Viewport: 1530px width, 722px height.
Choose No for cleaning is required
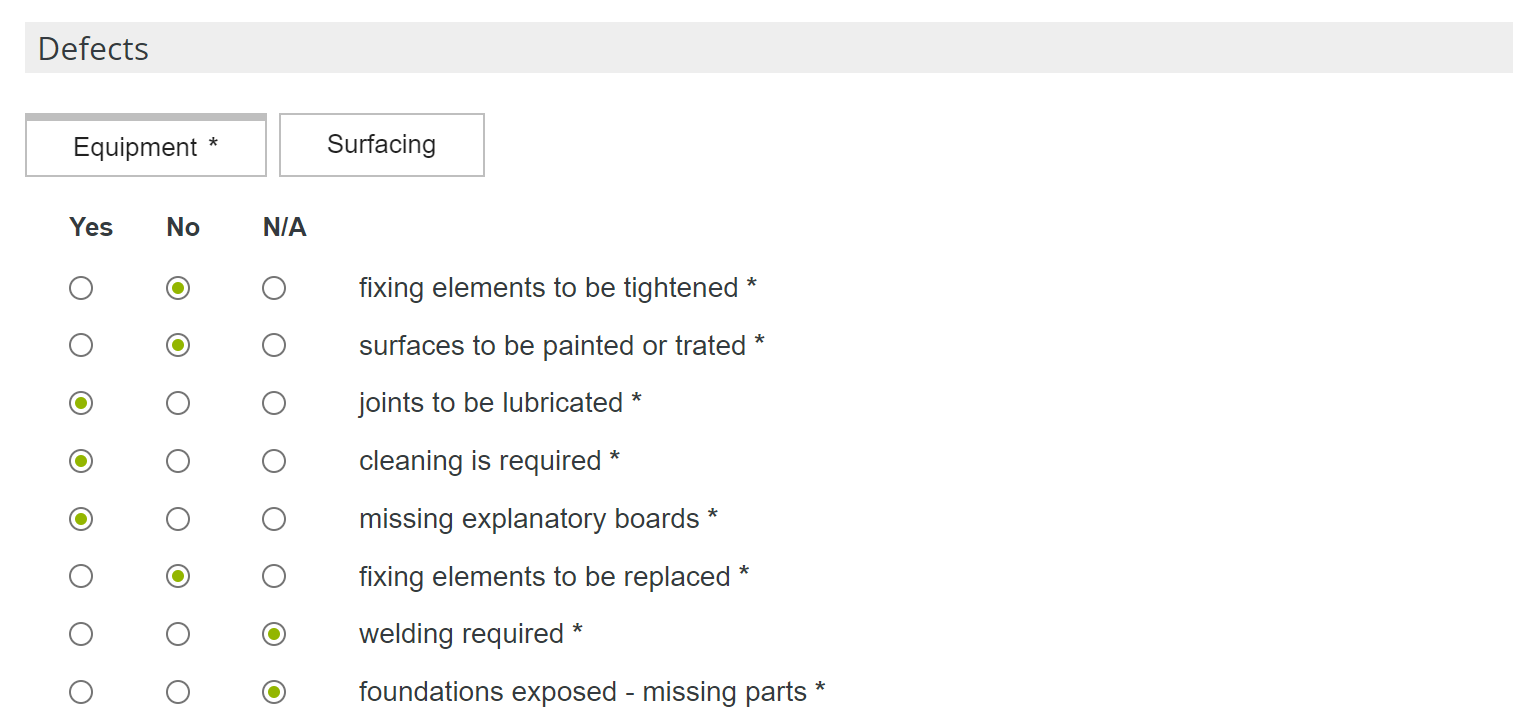tap(178, 461)
